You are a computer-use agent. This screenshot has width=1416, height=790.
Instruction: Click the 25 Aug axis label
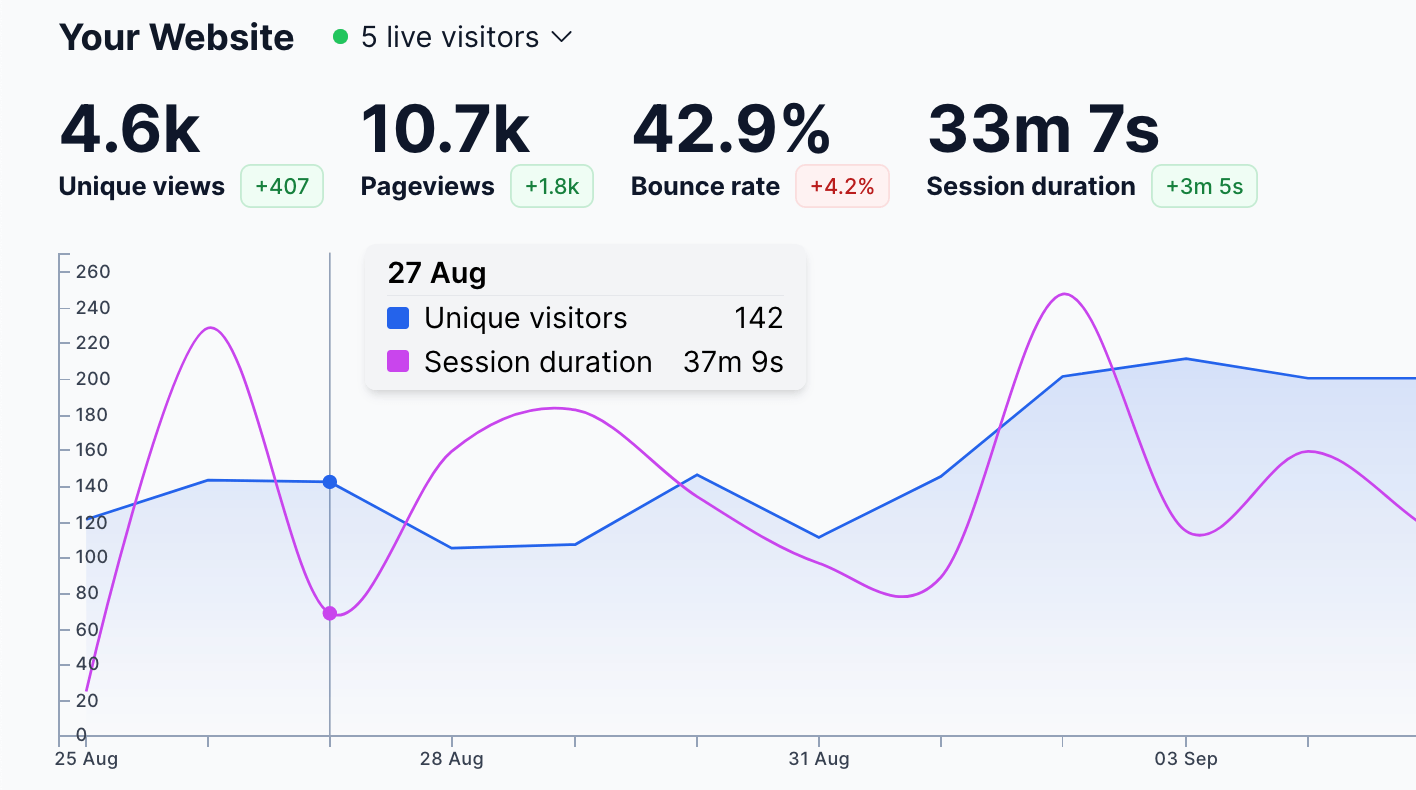(86, 759)
